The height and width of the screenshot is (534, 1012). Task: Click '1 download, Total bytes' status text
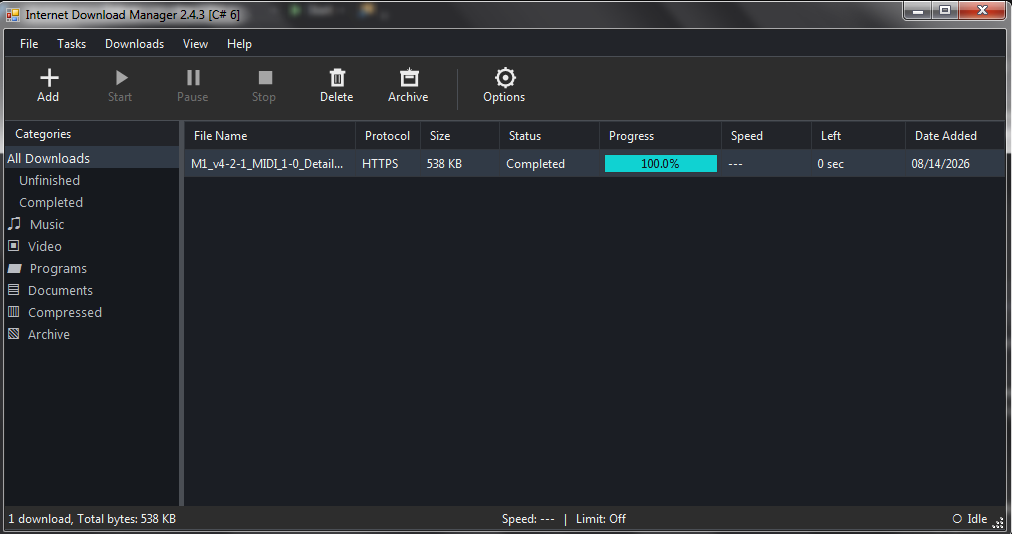92,519
